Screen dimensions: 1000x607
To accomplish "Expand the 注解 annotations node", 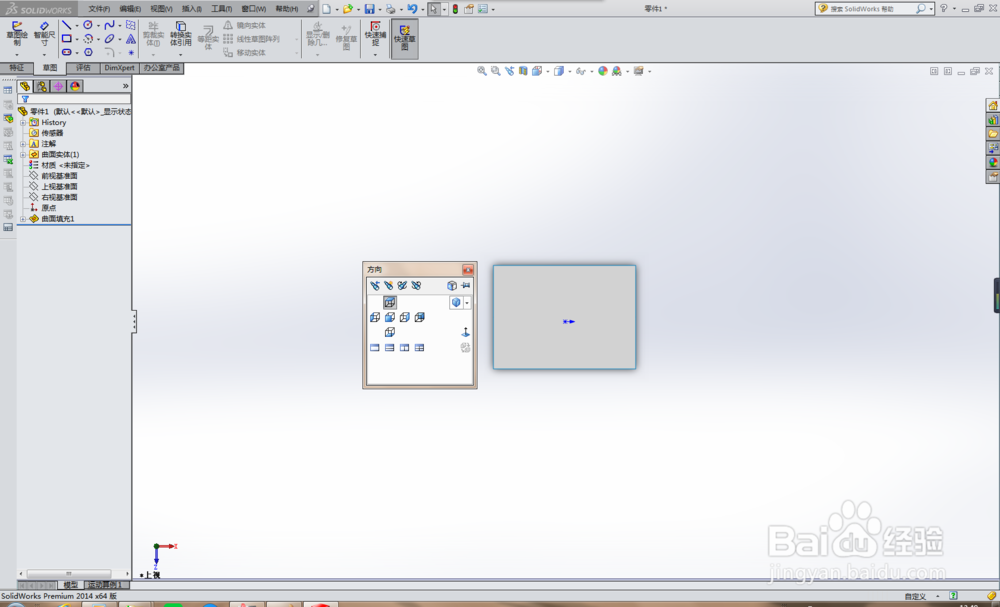I will (x=23, y=143).
